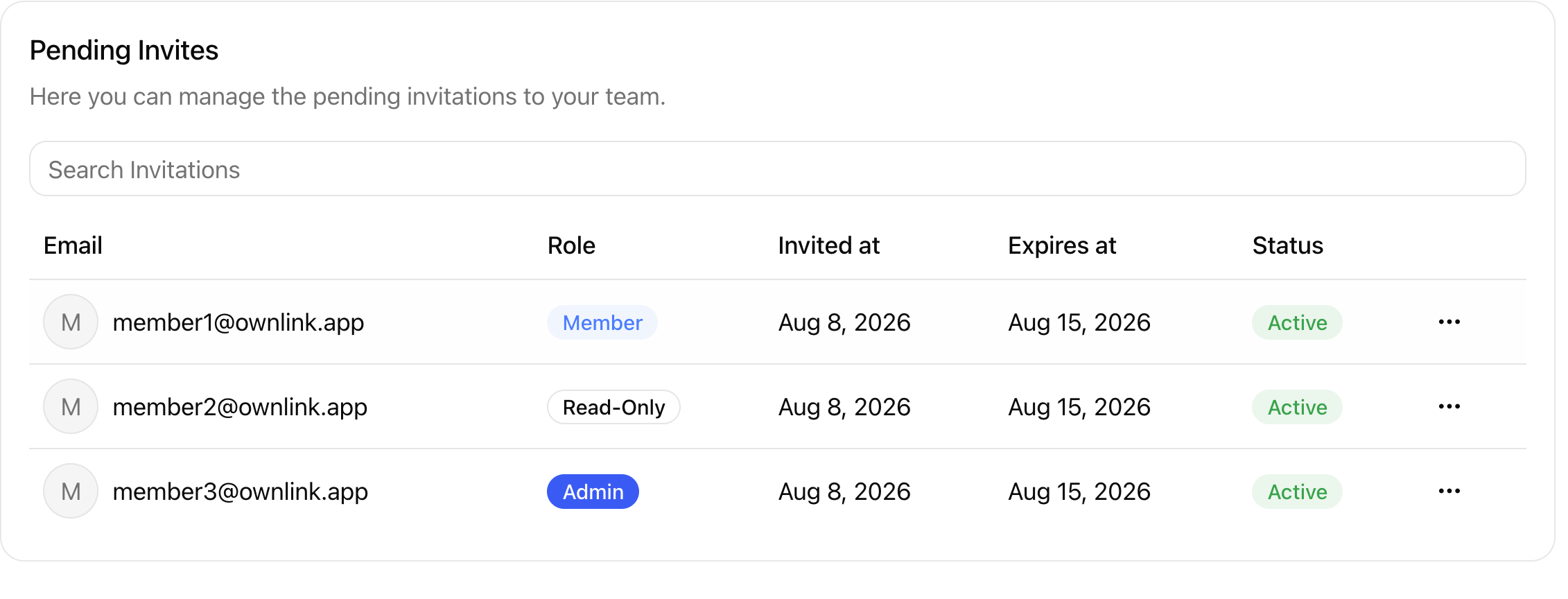Click member2's M avatar icon
The width and height of the screenshot is (1568, 599).
coord(71,406)
